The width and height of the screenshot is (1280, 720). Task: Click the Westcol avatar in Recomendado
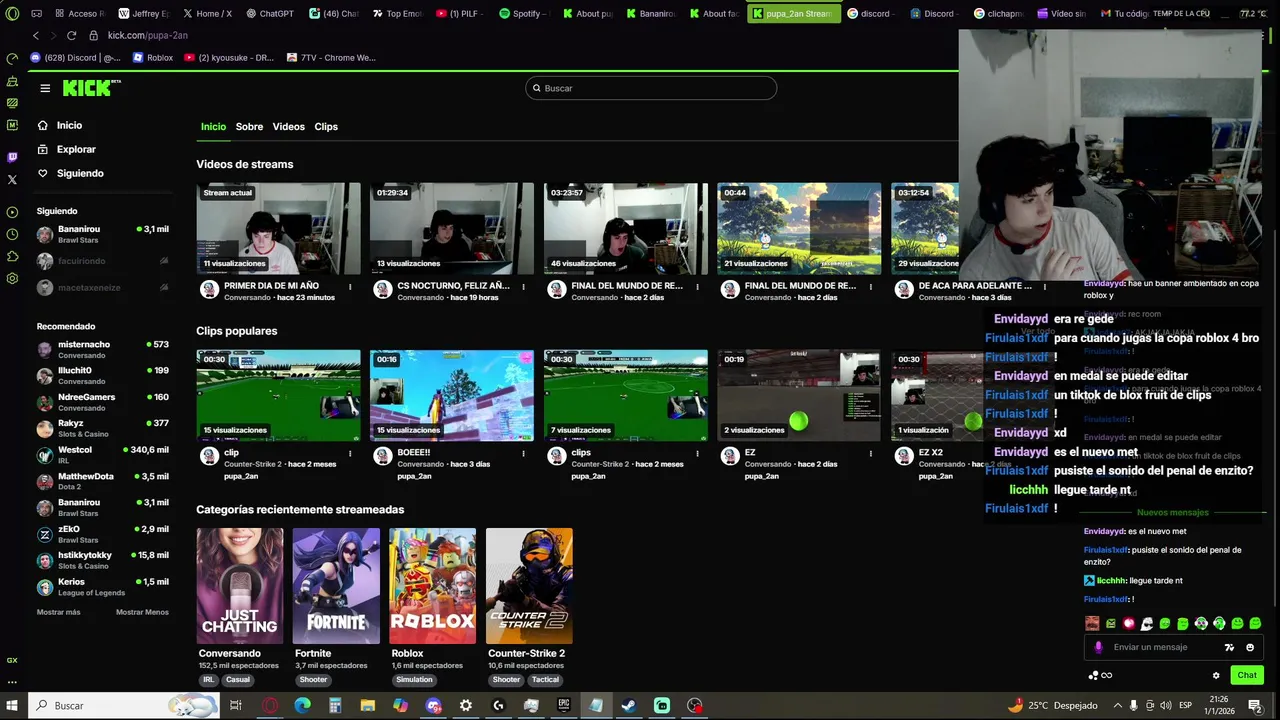pyautogui.click(x=45, y=455)
